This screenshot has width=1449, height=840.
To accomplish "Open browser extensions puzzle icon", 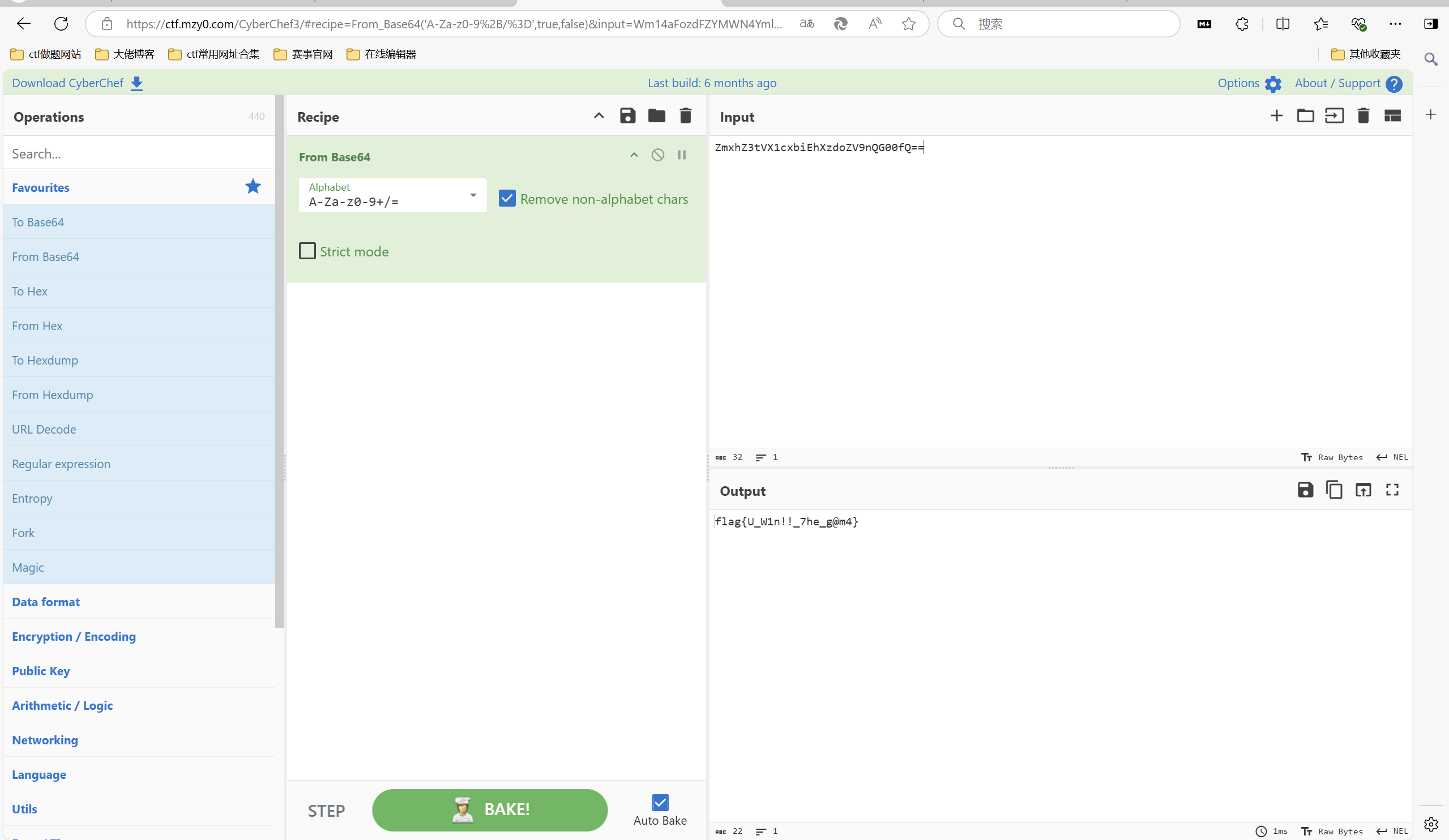I will click(1242, 24).
